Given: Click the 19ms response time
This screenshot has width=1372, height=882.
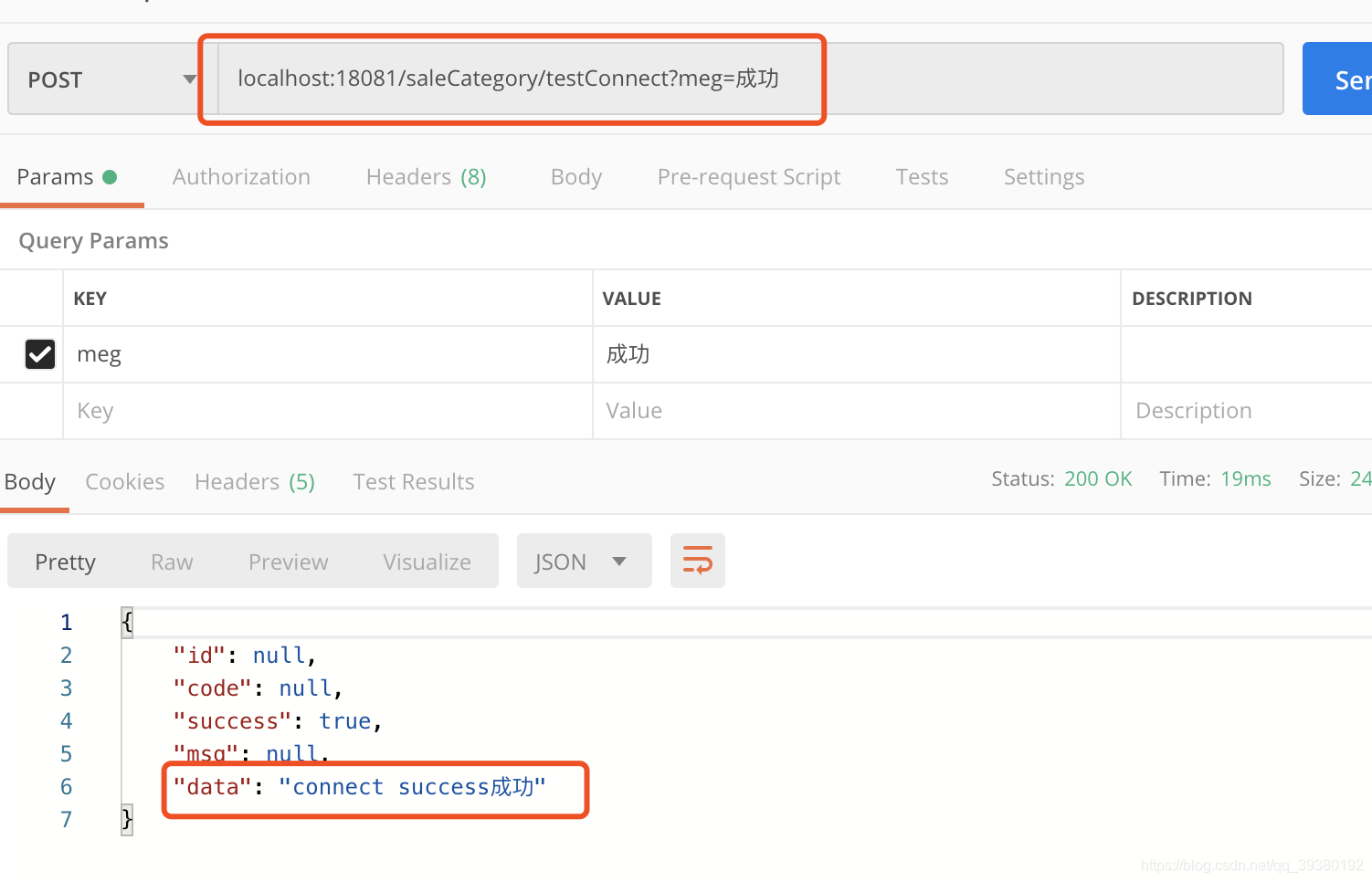Looking at the screenshot, I should (x=1246, y=479).
